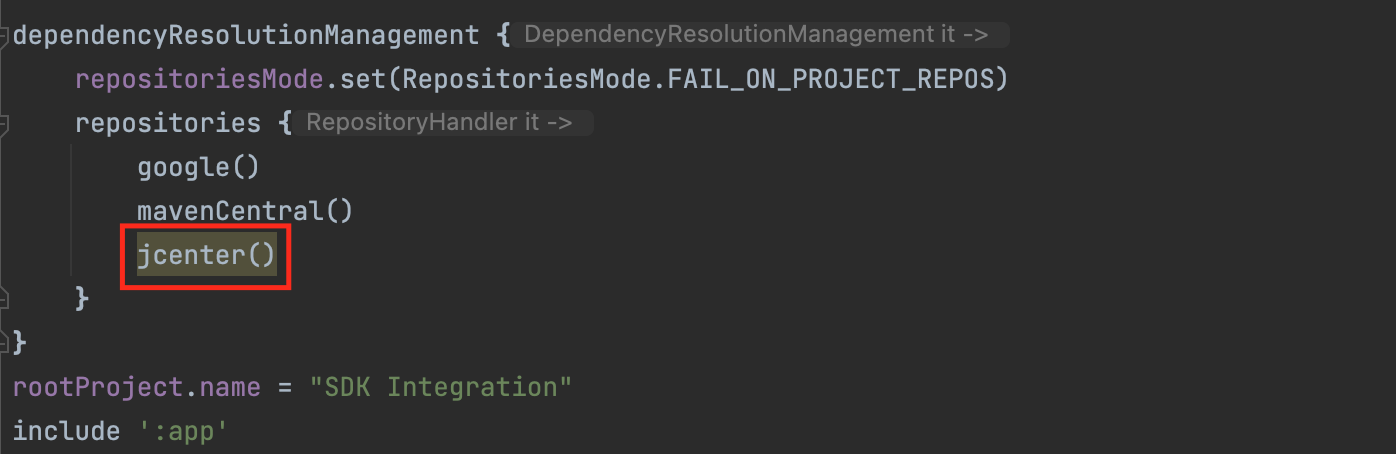Click the DependencyResolutionManagement inlay hint
The image size is (1396, 454).
coord(756,35)
